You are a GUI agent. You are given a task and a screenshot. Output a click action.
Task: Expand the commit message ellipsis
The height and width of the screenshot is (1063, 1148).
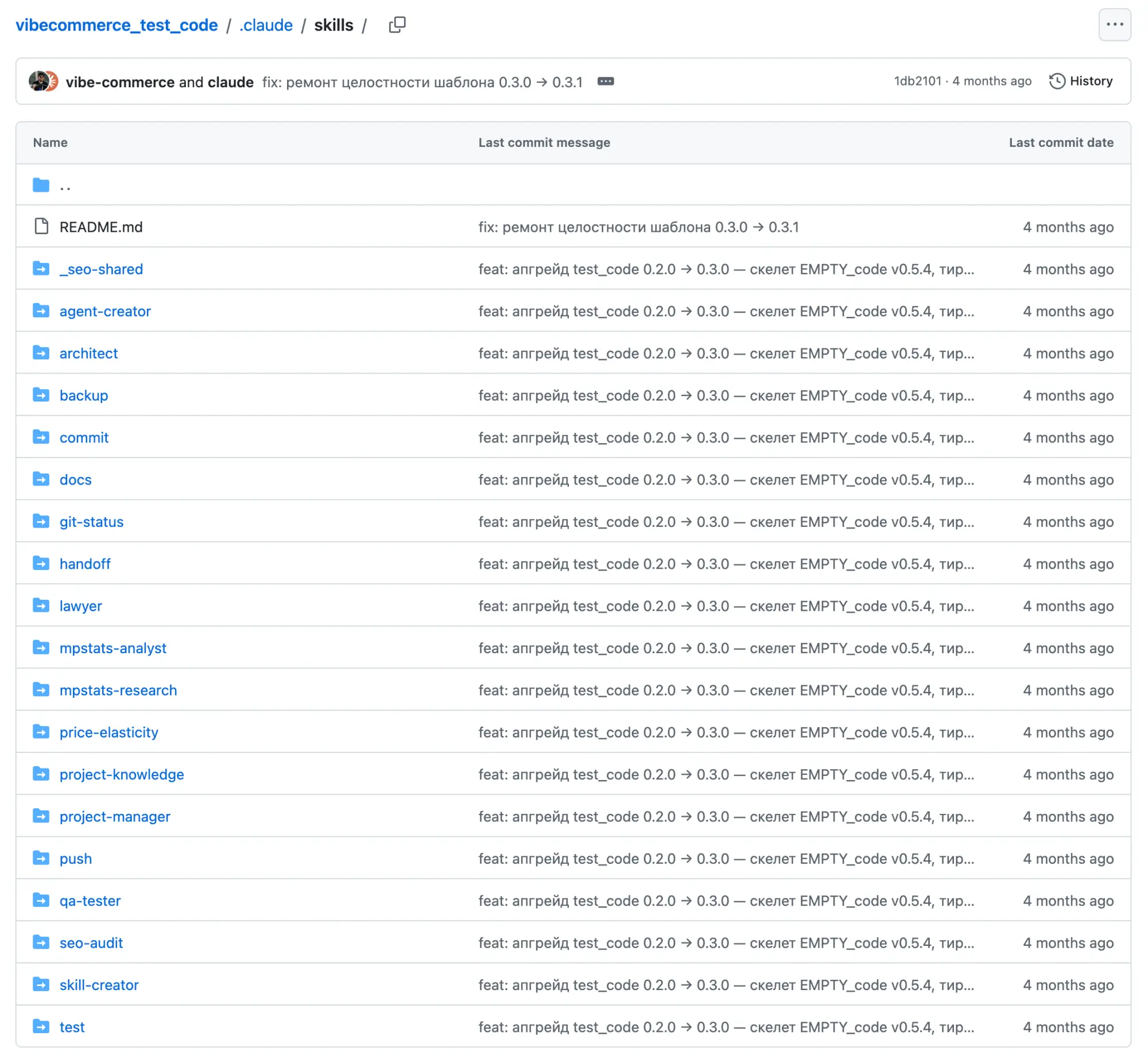pyautogui.click(x=605, y=81)
